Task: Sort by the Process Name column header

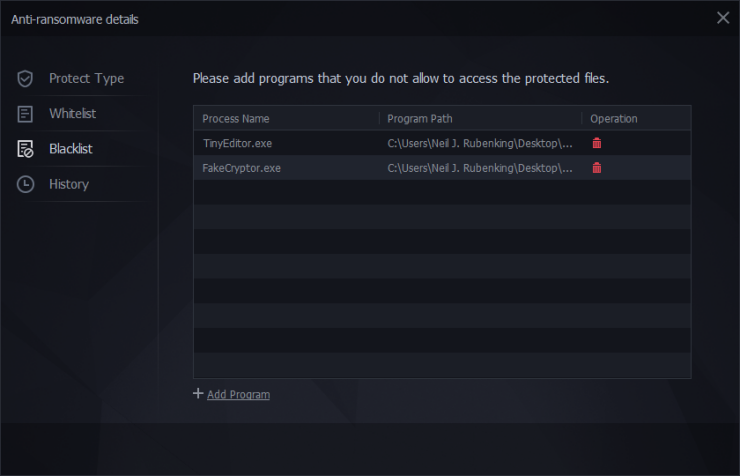Action: pyautogui.click(x=234, y=119)
